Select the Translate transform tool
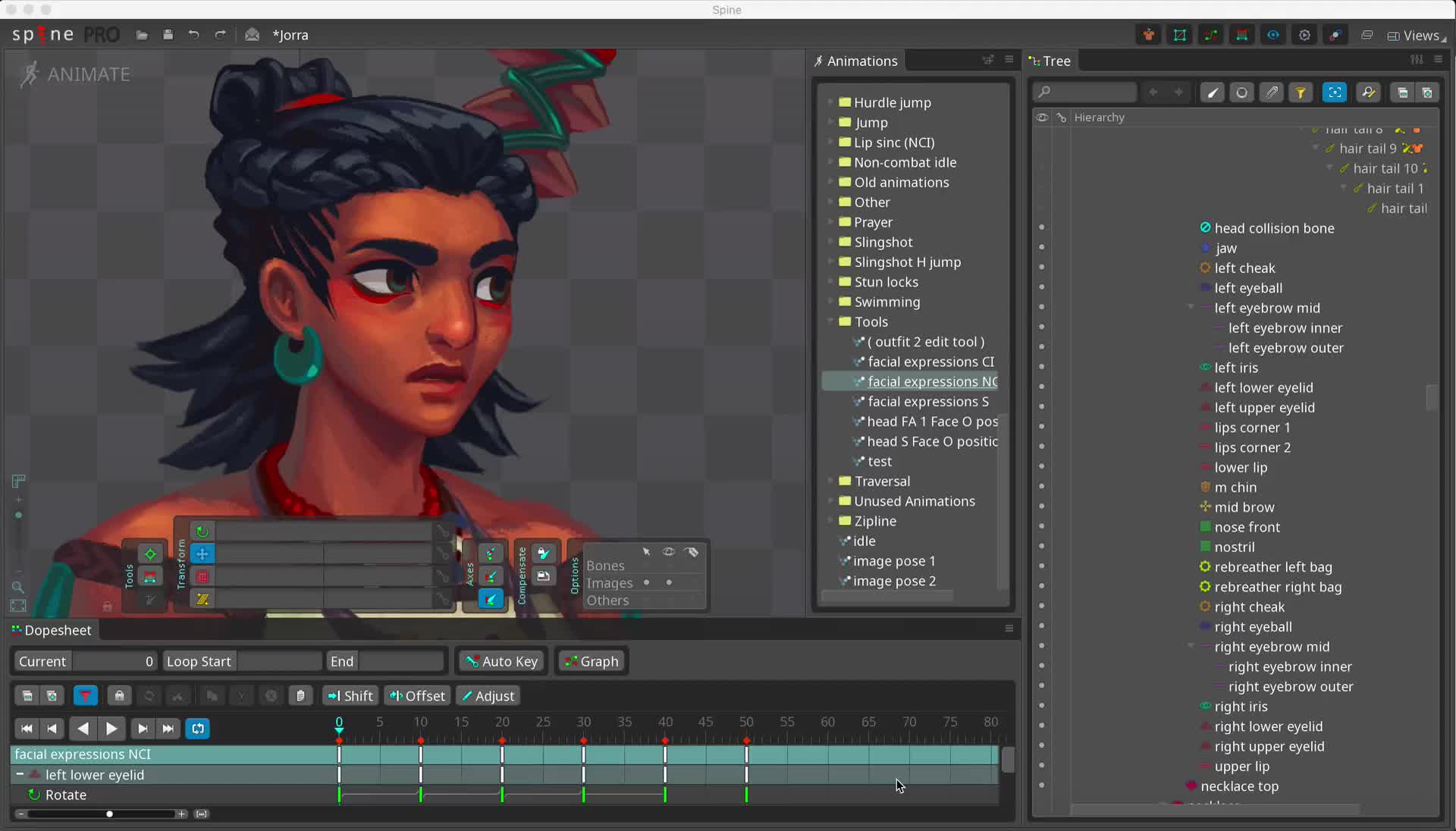 click(202, 554)
